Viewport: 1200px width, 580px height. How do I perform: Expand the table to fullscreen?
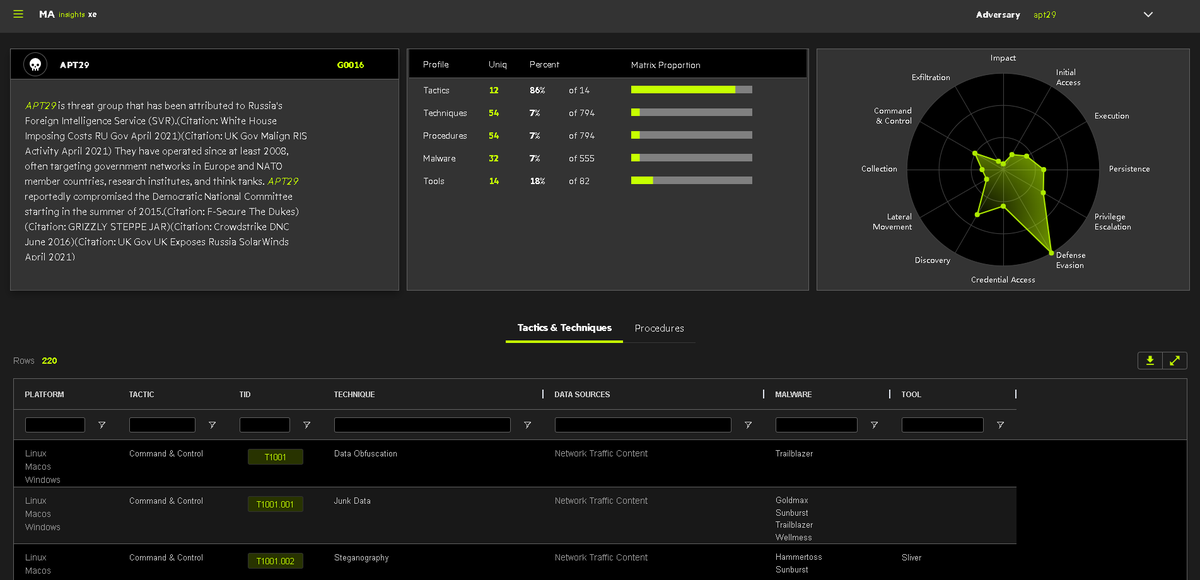pos(1175,361)
